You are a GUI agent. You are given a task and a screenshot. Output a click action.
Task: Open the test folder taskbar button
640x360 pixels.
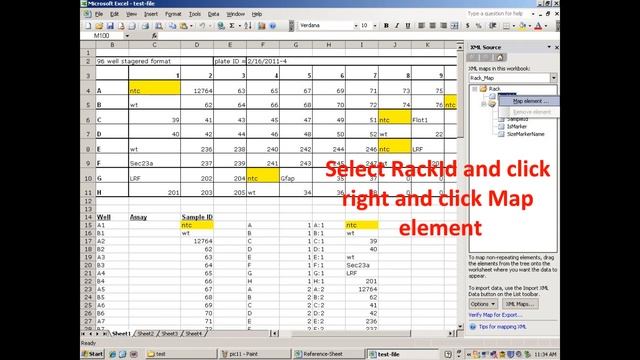(x=182, y=354)
